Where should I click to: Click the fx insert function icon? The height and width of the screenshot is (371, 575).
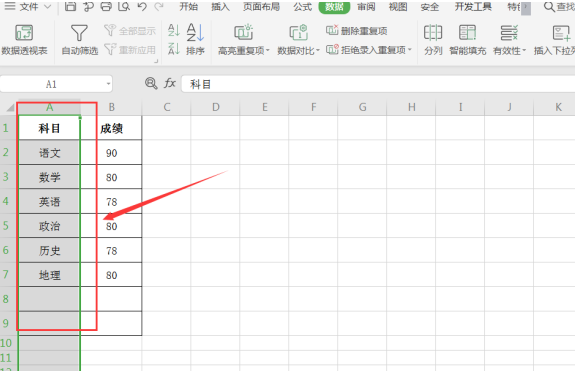pyautogui.click(x=169, y=84)
